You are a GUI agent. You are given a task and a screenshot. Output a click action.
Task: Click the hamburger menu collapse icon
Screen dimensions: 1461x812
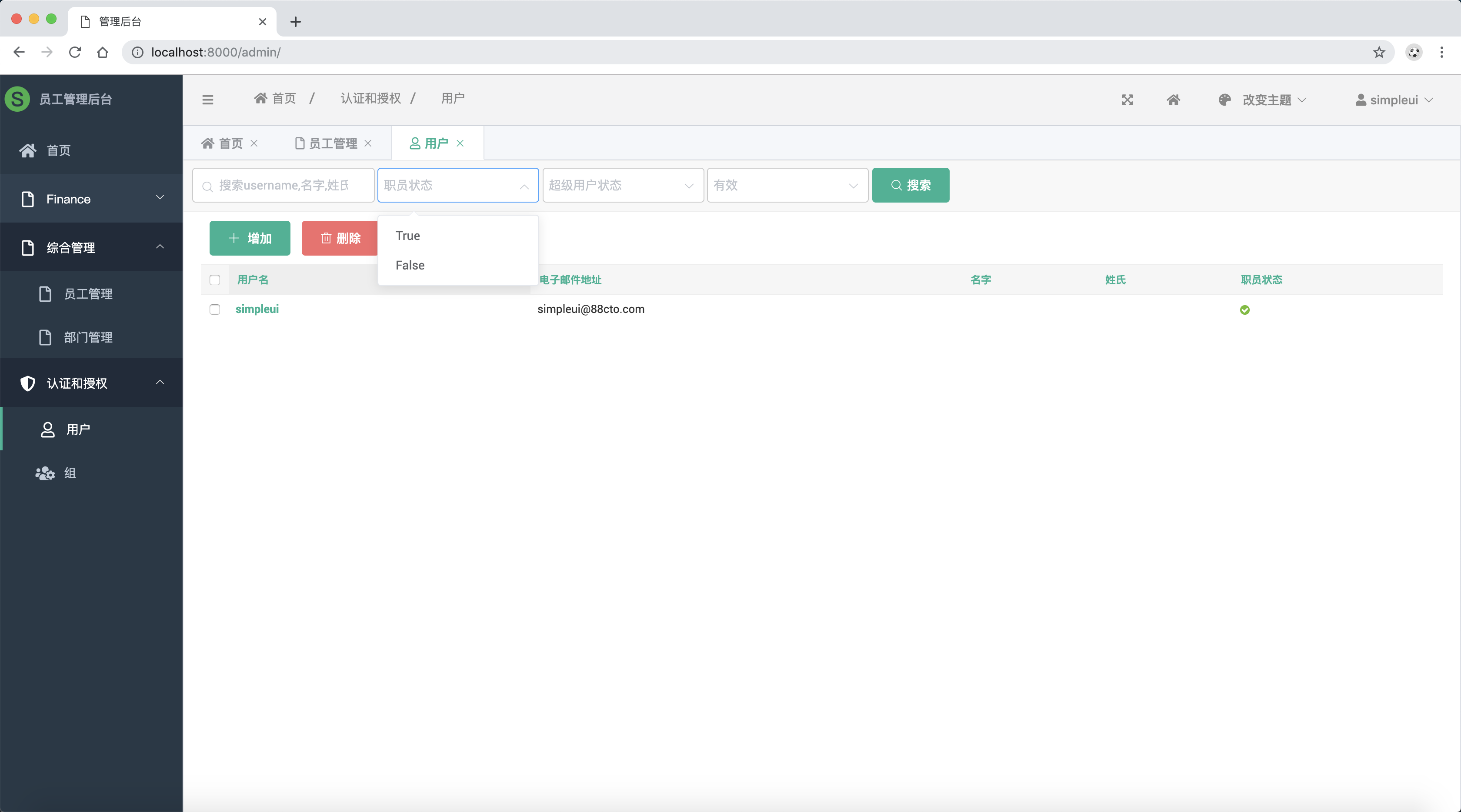tap(207, 100)
